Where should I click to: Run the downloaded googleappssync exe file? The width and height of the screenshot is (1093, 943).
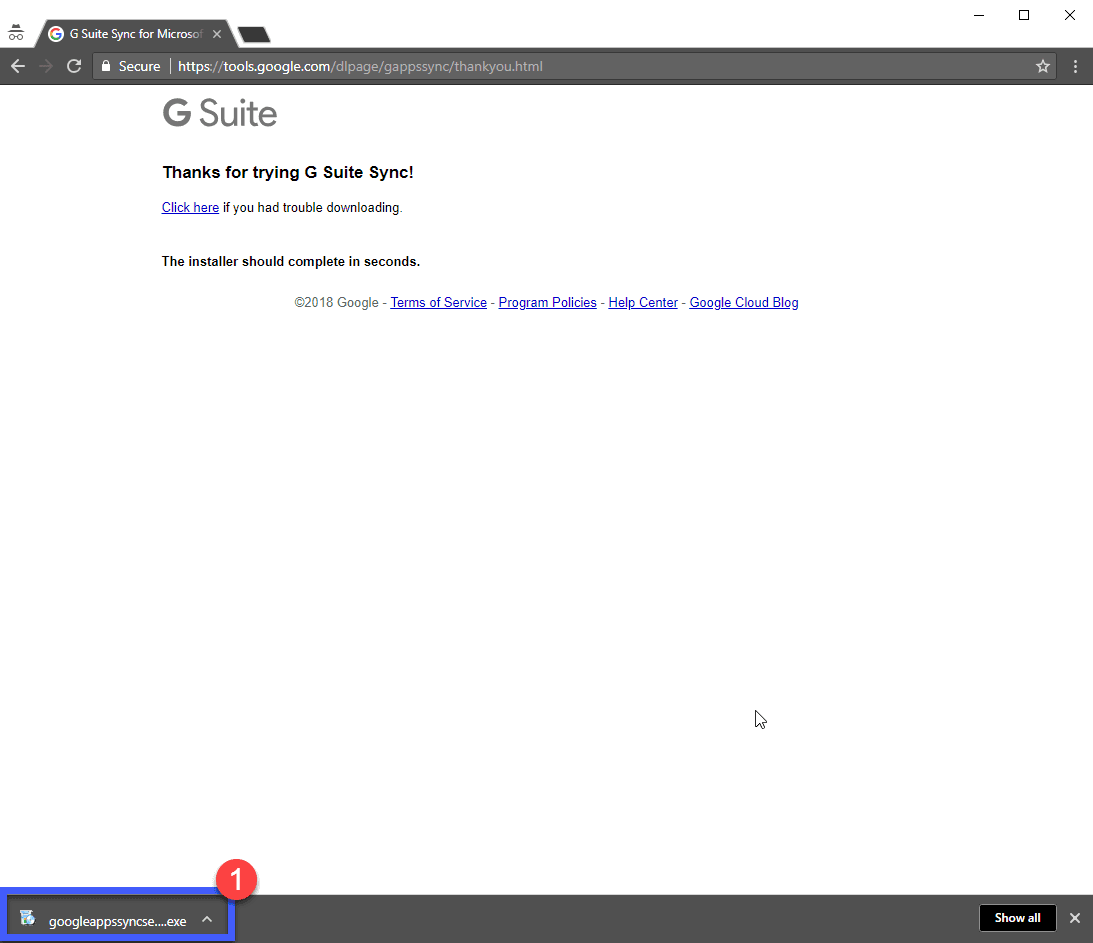pos(105,920)
